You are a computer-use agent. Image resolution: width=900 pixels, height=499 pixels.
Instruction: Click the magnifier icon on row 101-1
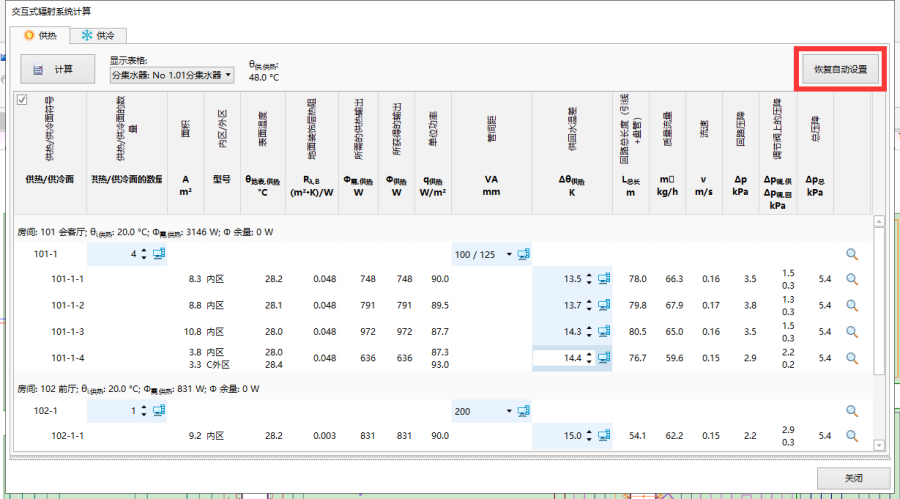(x=852, y=254)
